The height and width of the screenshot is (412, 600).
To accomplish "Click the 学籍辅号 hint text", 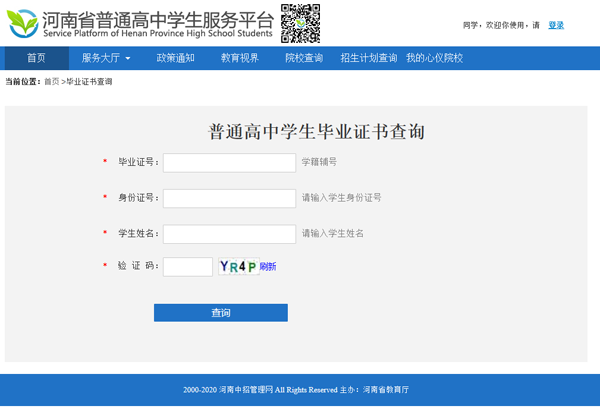I will pyautogui.click(x=319, y=162).
